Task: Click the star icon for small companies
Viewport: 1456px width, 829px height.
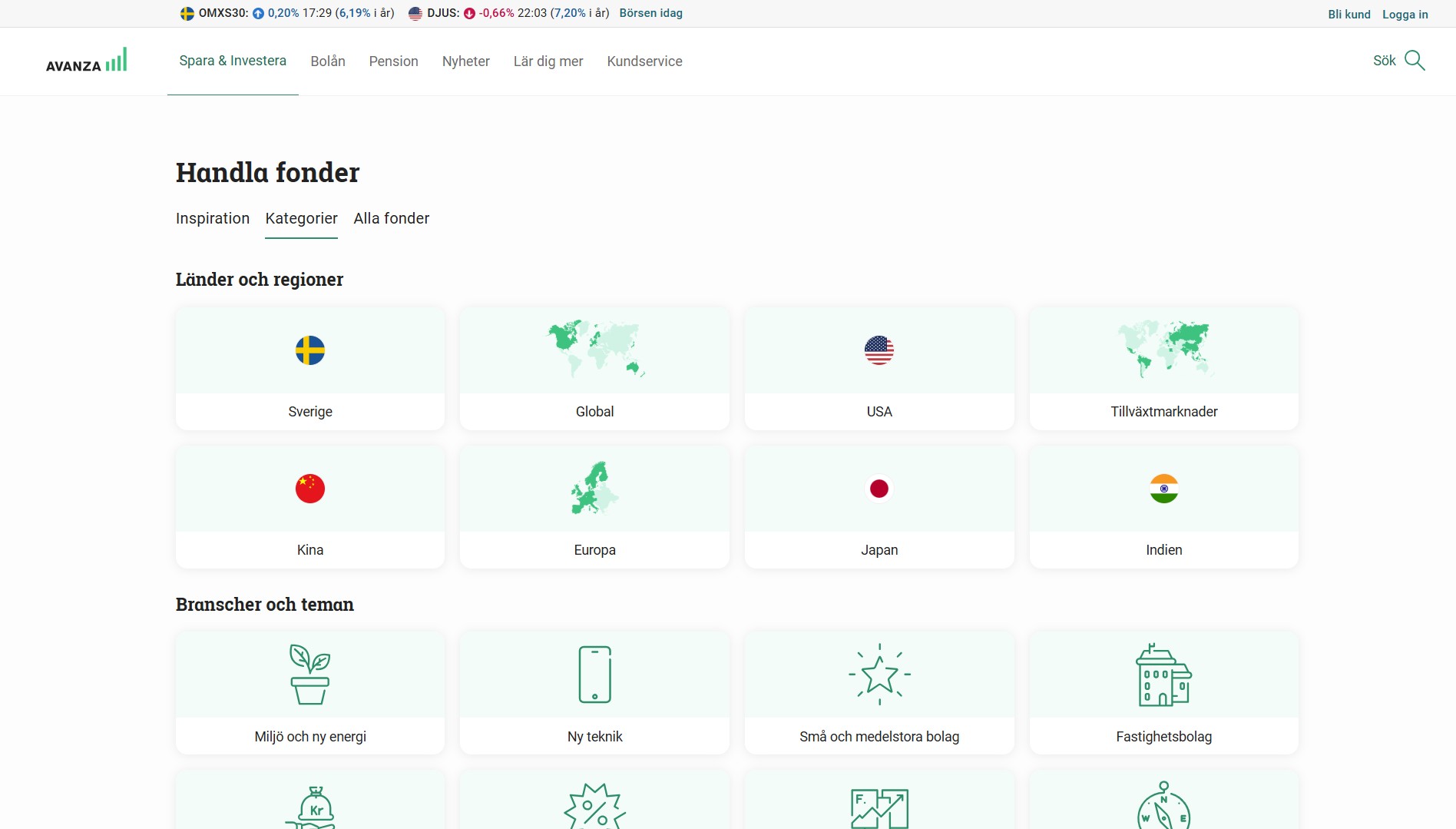Action: (879, 675)
